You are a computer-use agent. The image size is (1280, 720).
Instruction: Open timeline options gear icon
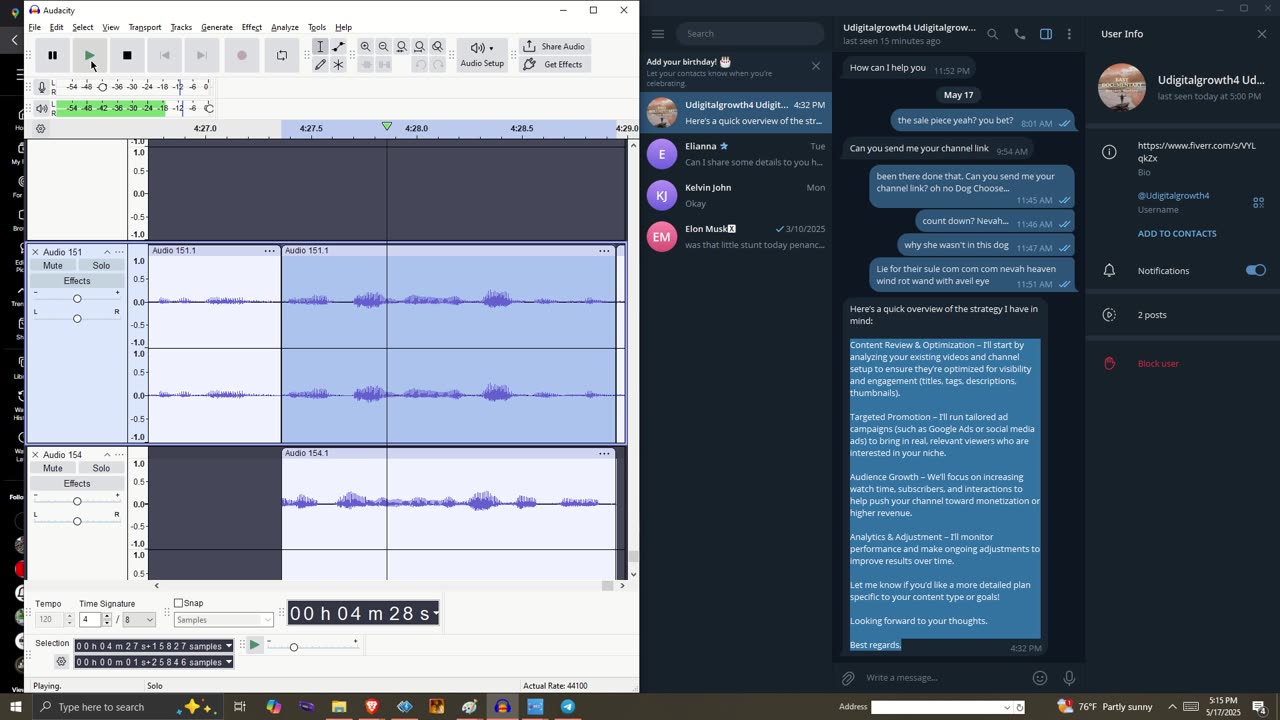[x=40, y=128]
